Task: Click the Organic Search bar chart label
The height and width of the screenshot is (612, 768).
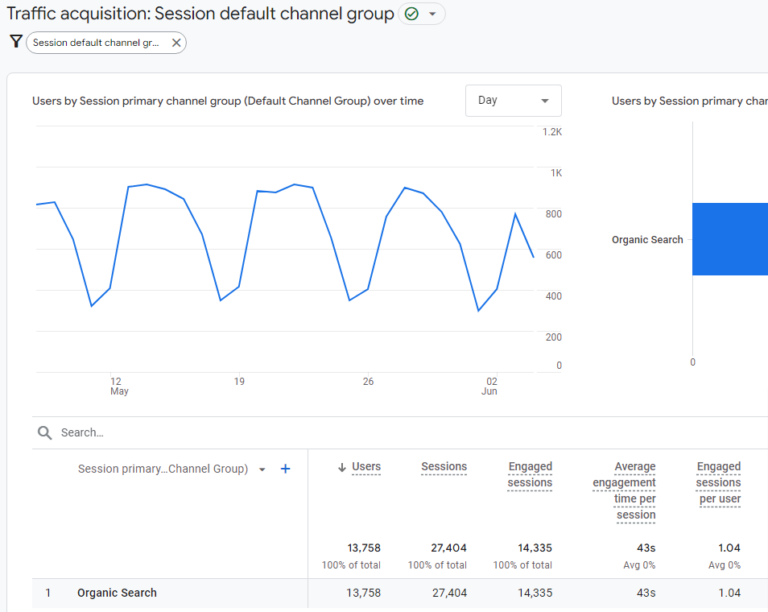Action: [x=647, y=240]
